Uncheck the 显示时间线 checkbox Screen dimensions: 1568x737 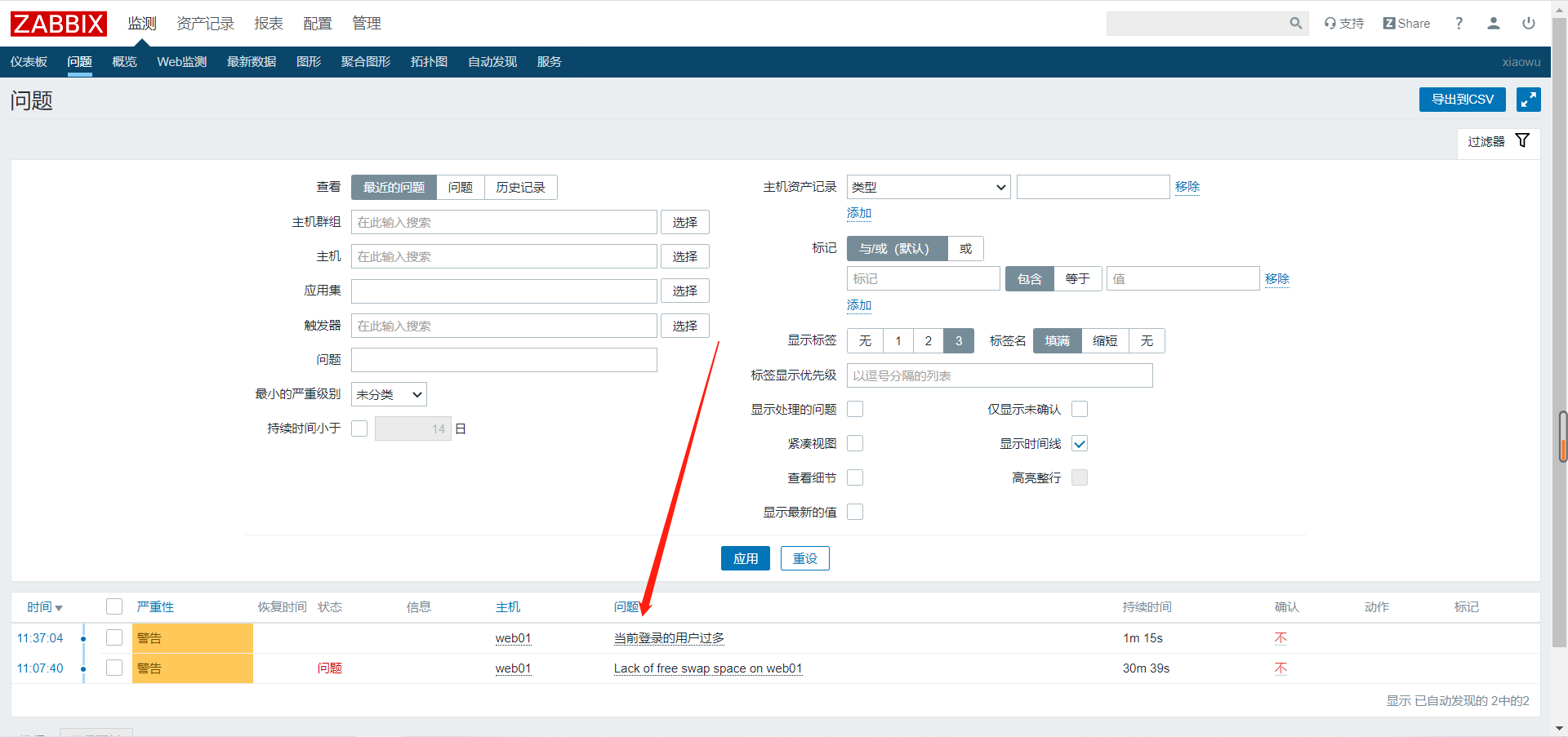tap(1080, 443)
